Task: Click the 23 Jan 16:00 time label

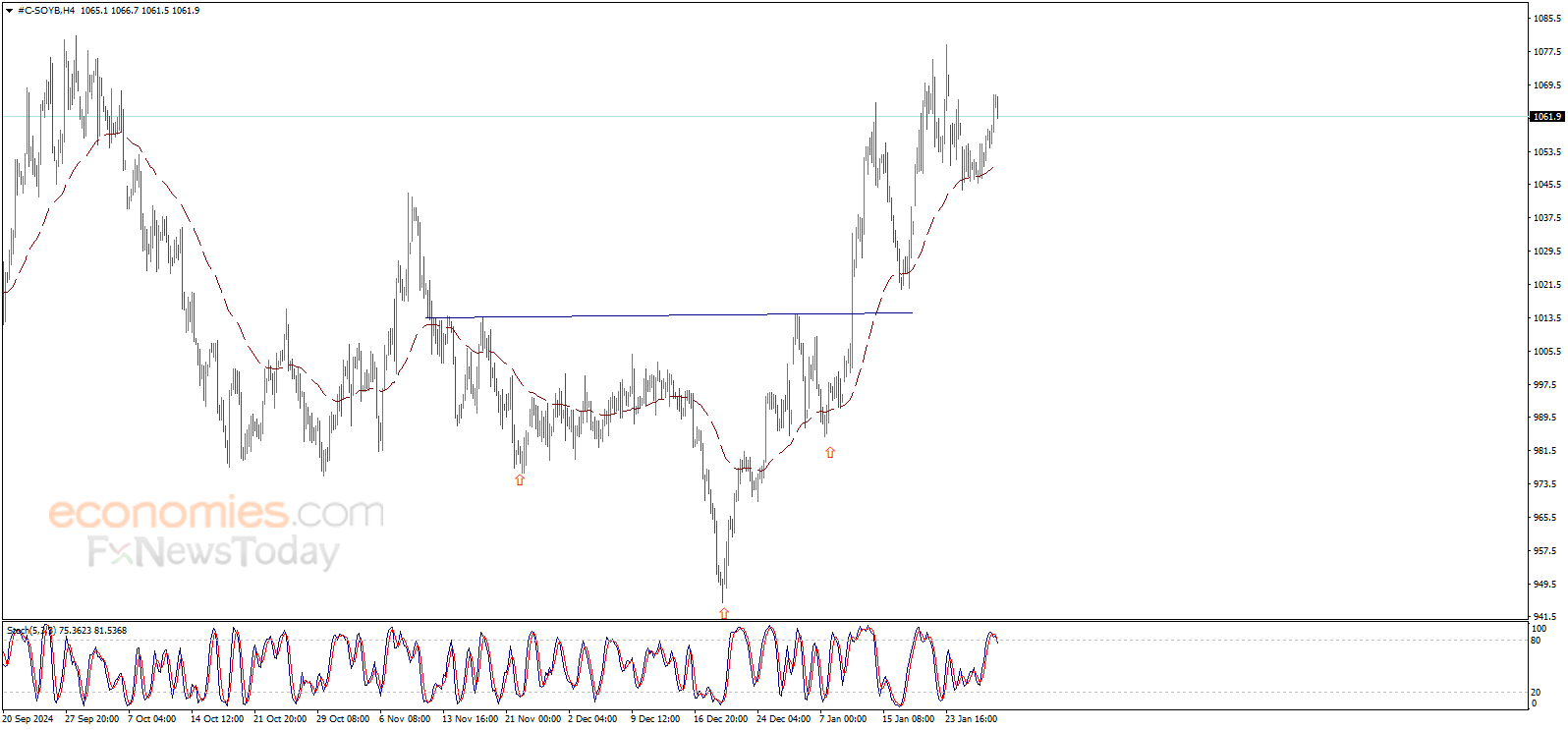Action: point(971,719)
